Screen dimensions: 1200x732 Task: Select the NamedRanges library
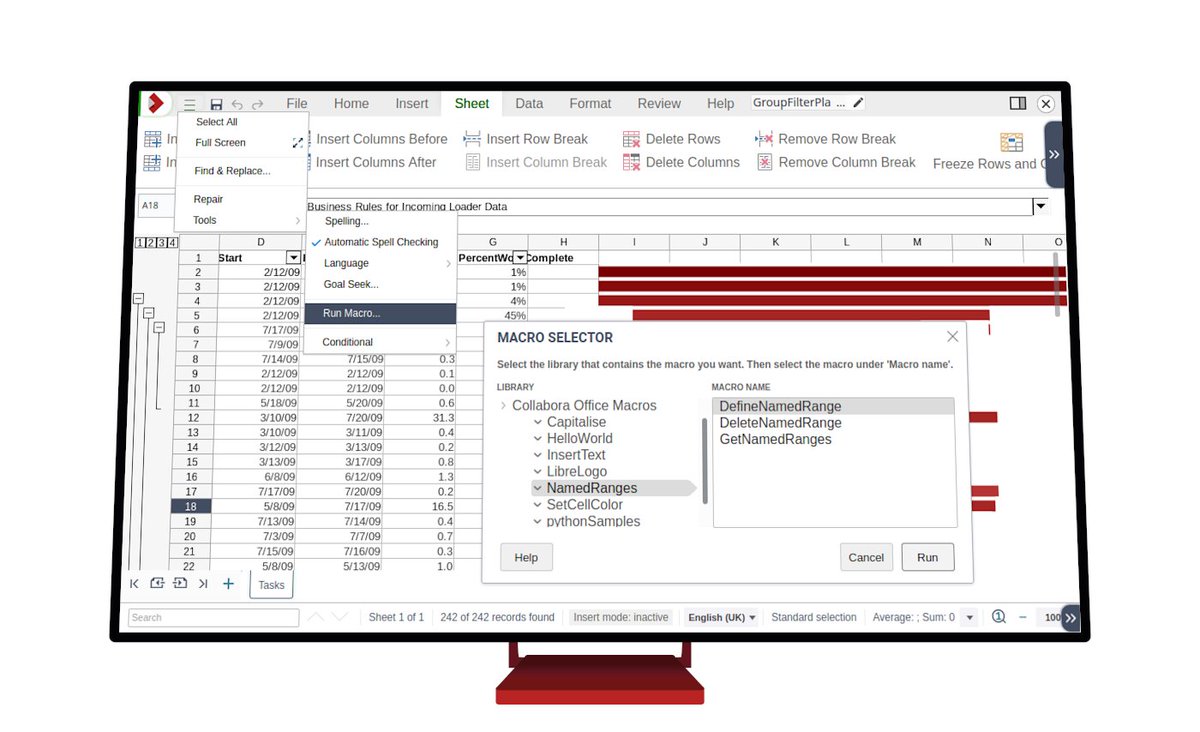click(591, 488)
